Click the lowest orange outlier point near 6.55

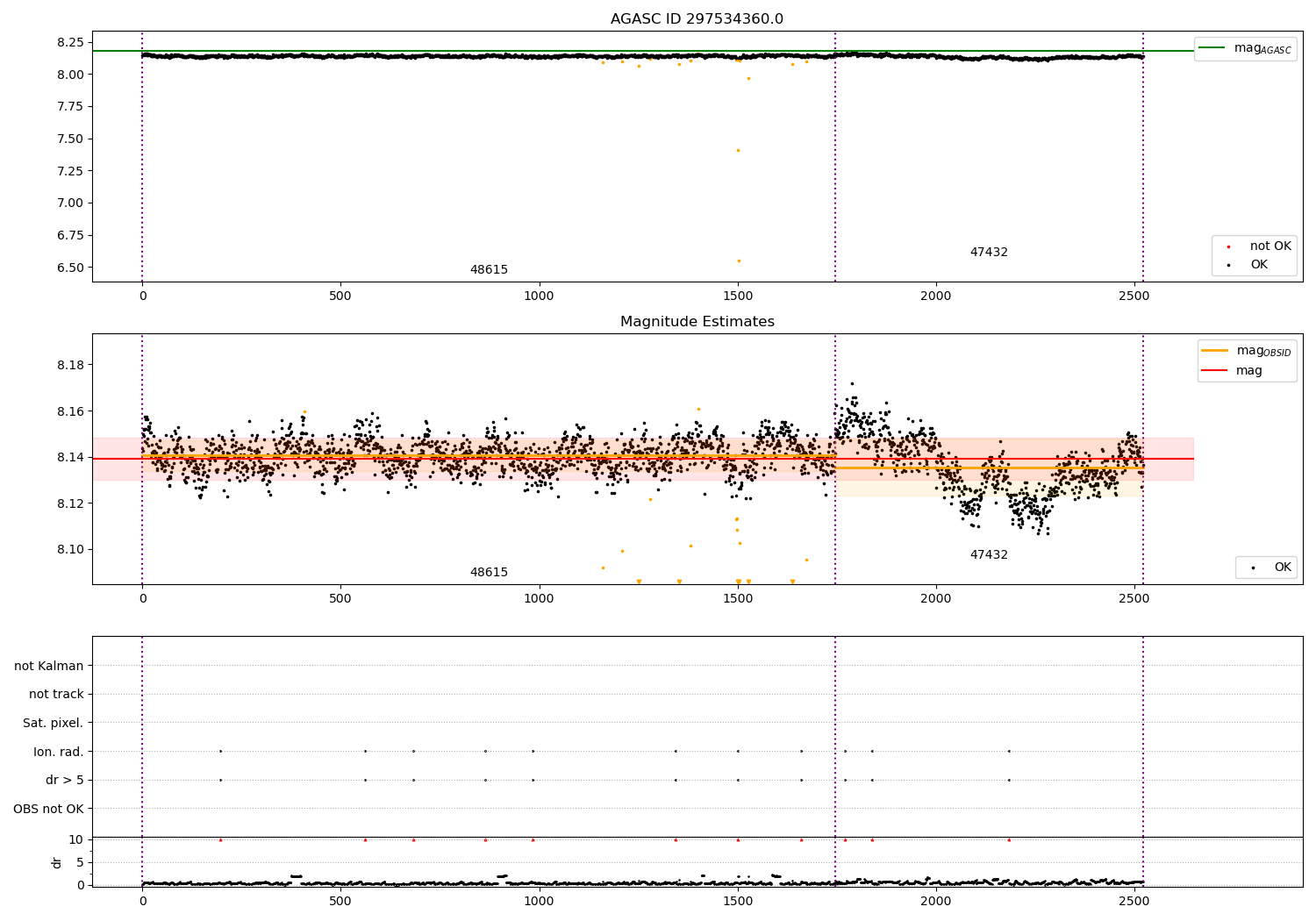pyautogui.click(x=739, y=261)
